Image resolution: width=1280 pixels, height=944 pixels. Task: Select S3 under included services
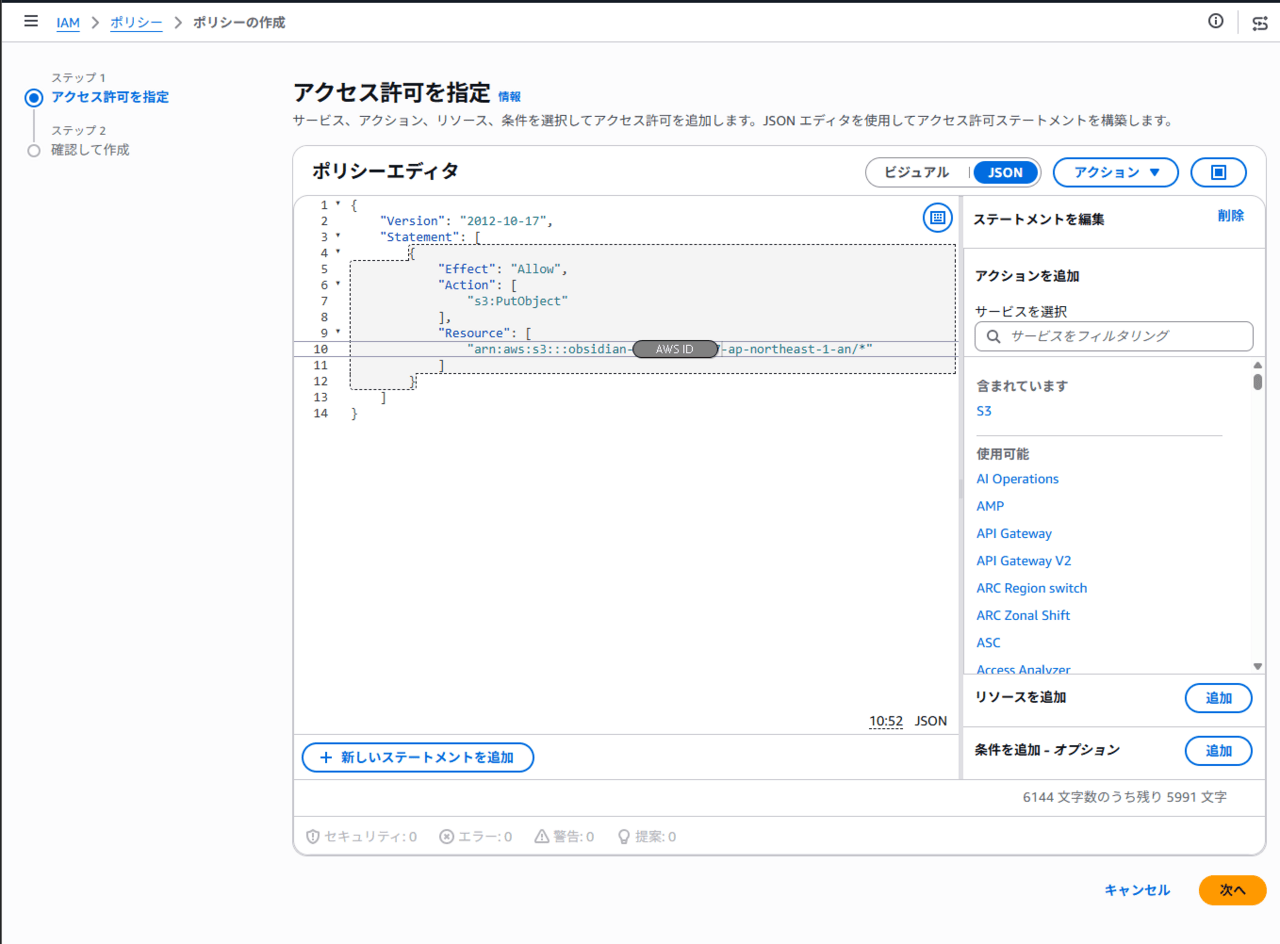tap(984, 411)
